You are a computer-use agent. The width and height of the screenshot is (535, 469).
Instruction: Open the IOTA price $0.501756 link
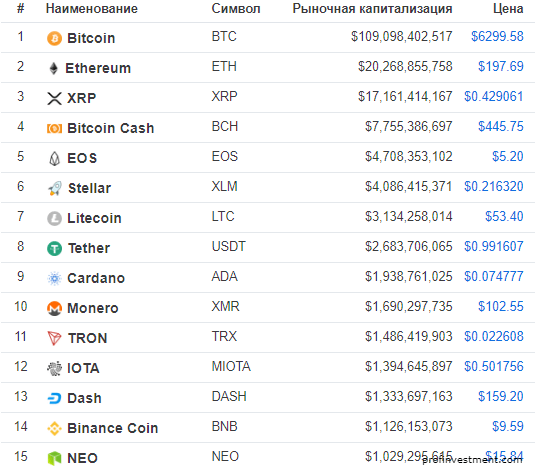494,366
